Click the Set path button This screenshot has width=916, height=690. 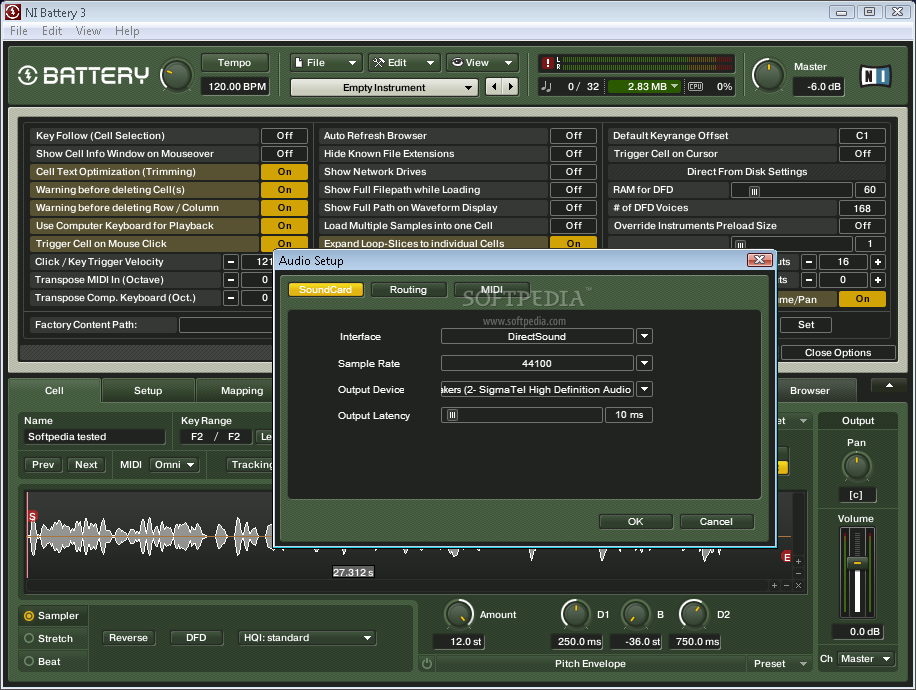tap(806, 325)
